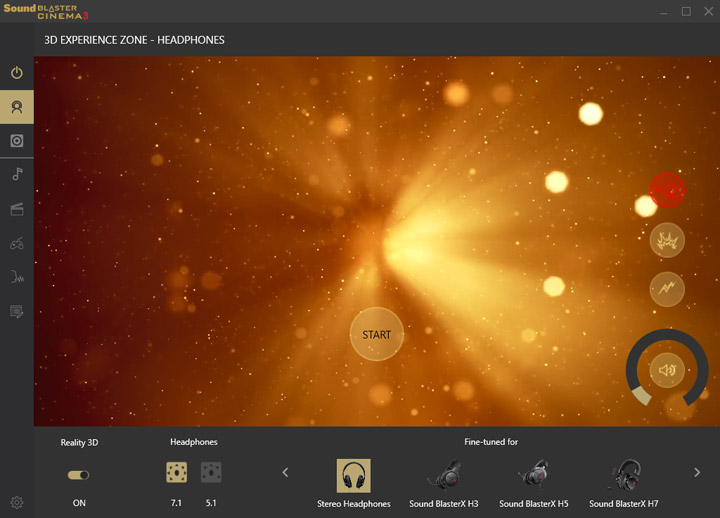This screenshot has height=518, width=720.
Task: Click the Fine-tuned for label
Action: pyautogui.click(x=491, y=442)
